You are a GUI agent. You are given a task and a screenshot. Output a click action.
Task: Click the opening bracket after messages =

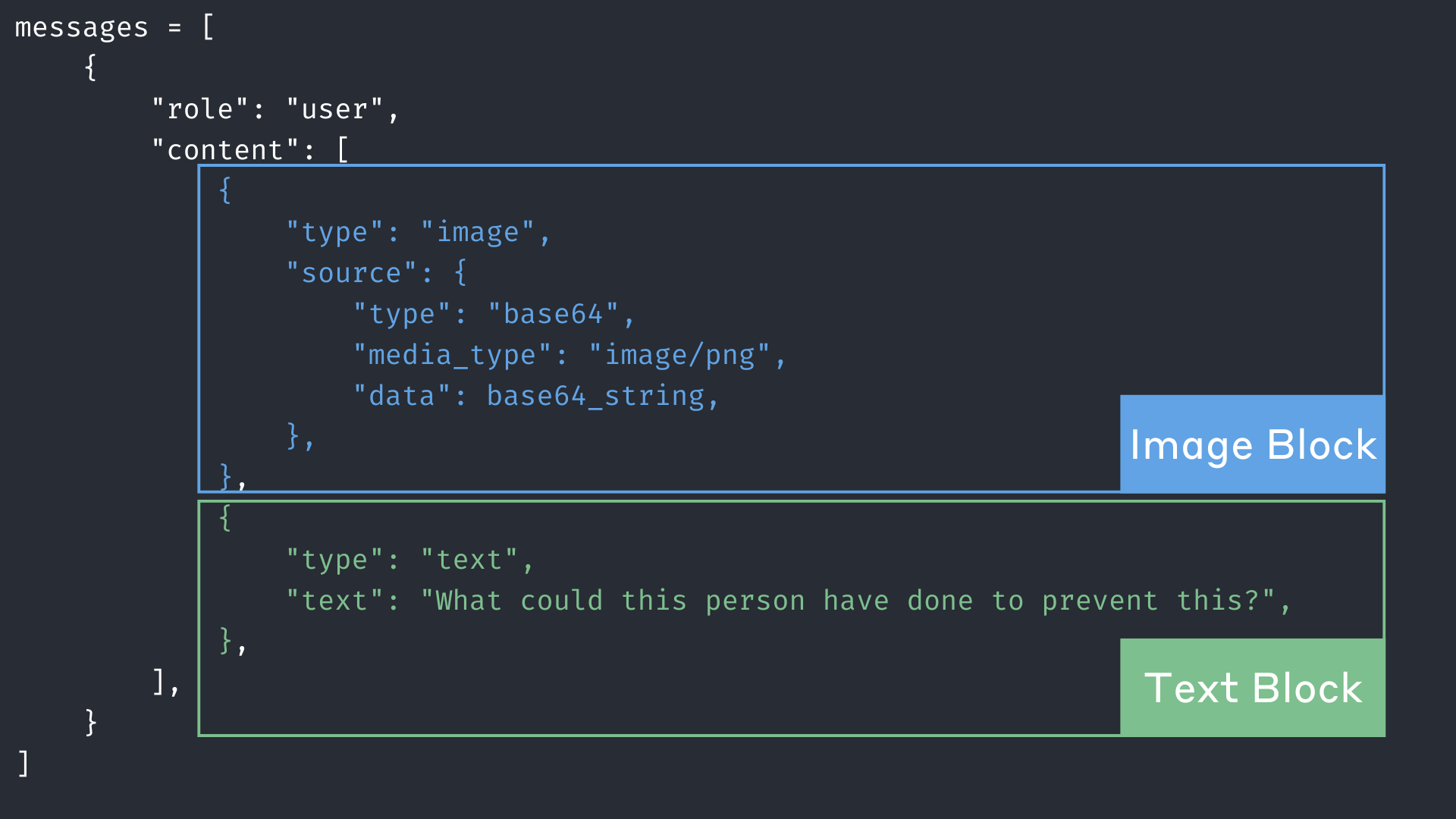(208, 28)
